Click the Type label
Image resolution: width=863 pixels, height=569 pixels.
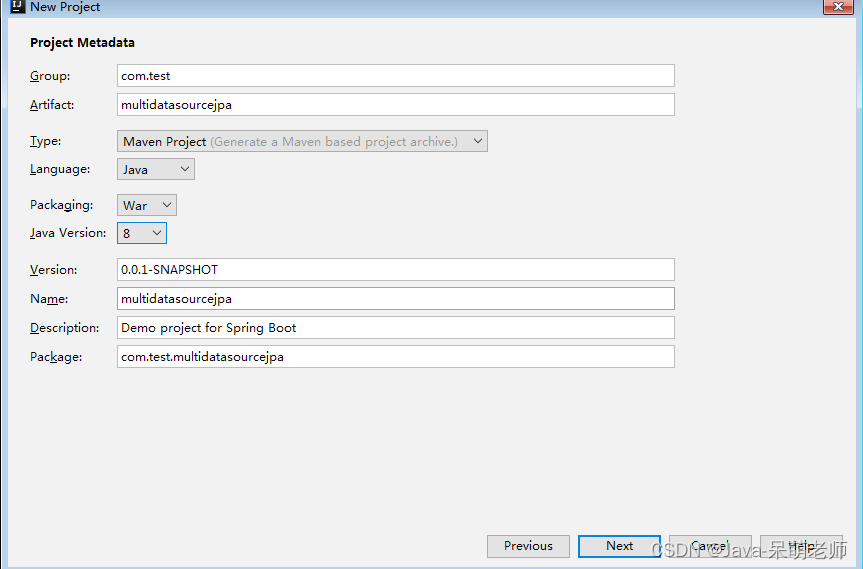(x=46, y=141)
